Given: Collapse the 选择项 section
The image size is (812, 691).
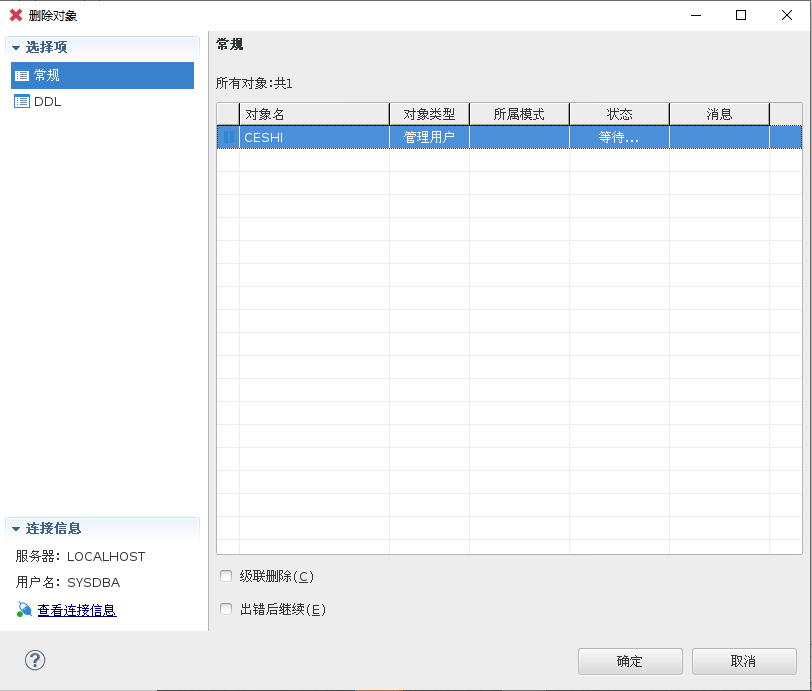Looking at the screenshot, I should point(16,48).
